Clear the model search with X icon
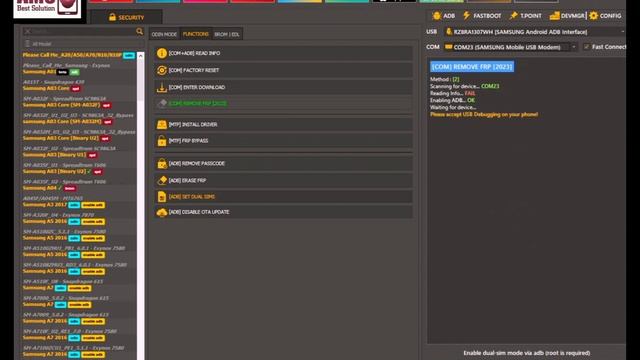The image size is (640, 360). pos(28,31)
